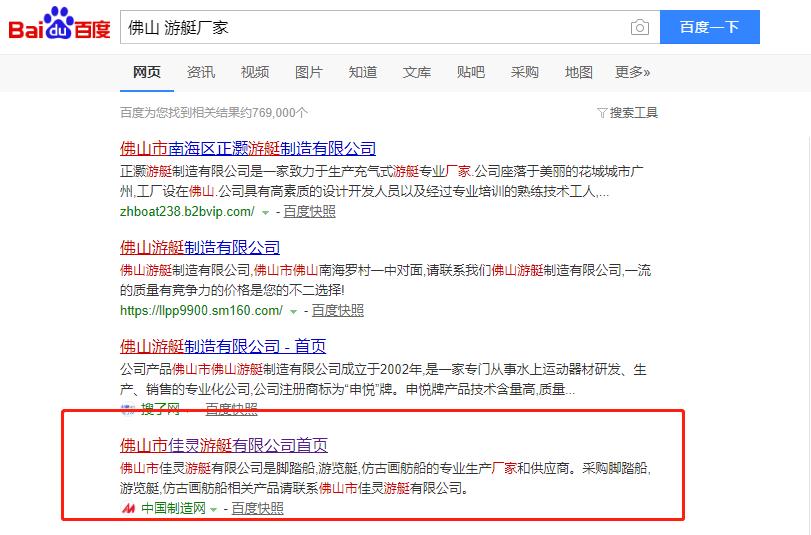
Task: Open 百度快照 for zhboat238 result
Action: 309,211
